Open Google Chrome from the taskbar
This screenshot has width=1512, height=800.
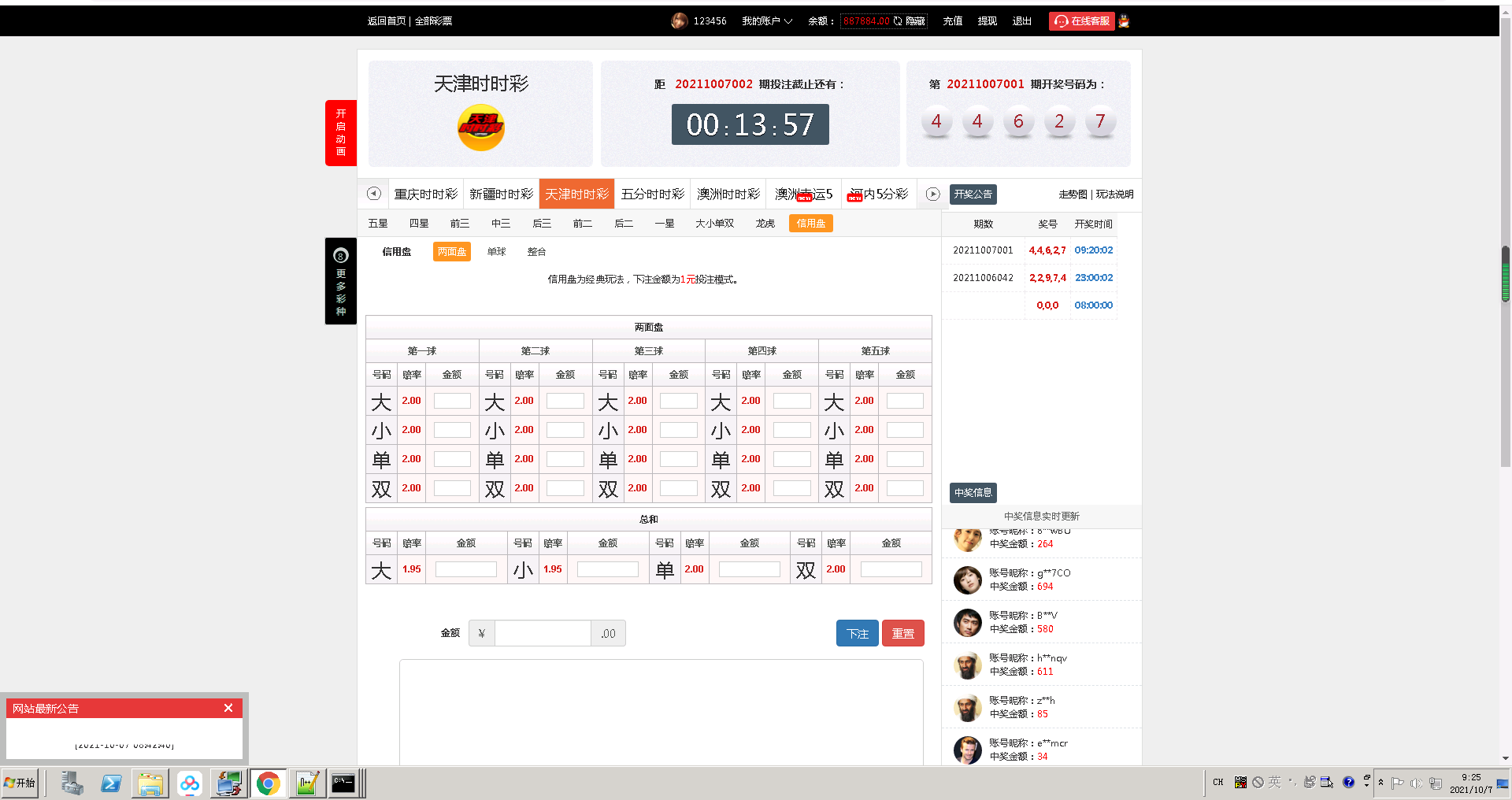(x=268, y=783)
